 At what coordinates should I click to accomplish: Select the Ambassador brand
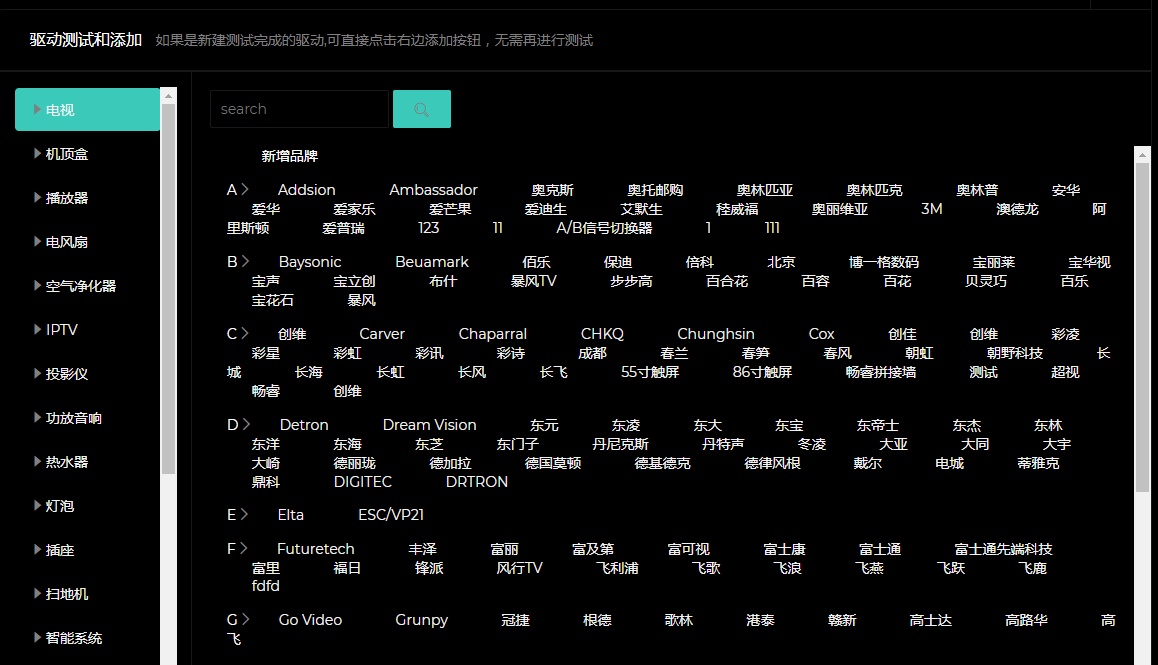434,190
